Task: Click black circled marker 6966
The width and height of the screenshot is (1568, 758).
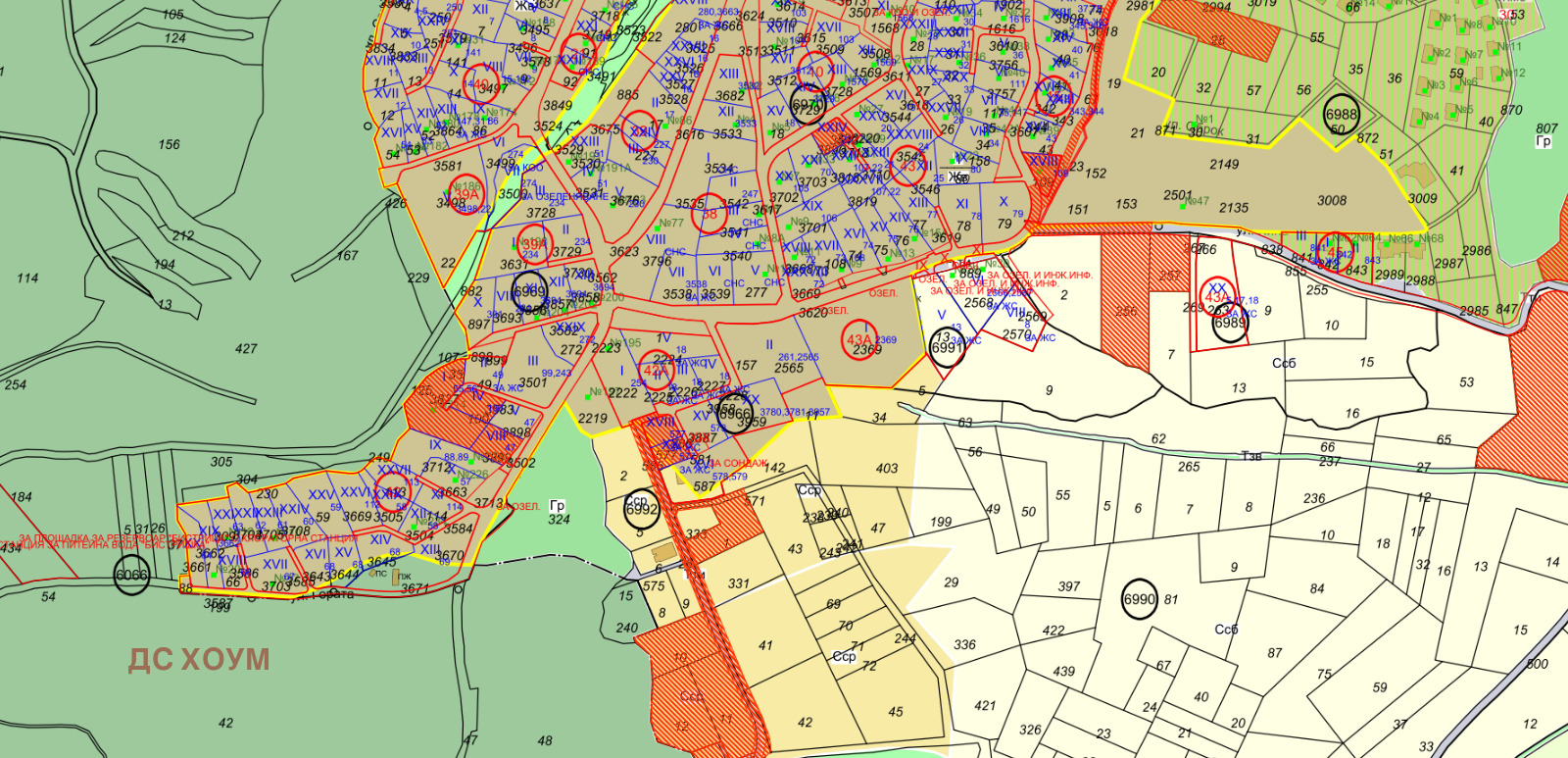Action: 734,414
